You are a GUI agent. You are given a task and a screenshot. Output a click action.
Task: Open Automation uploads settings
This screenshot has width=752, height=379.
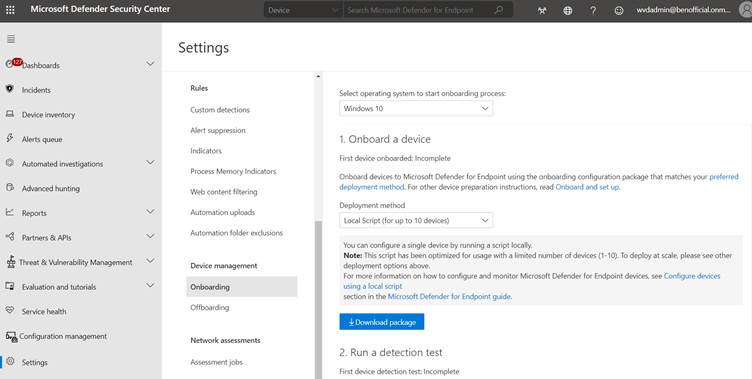click(x=223, y=213)
